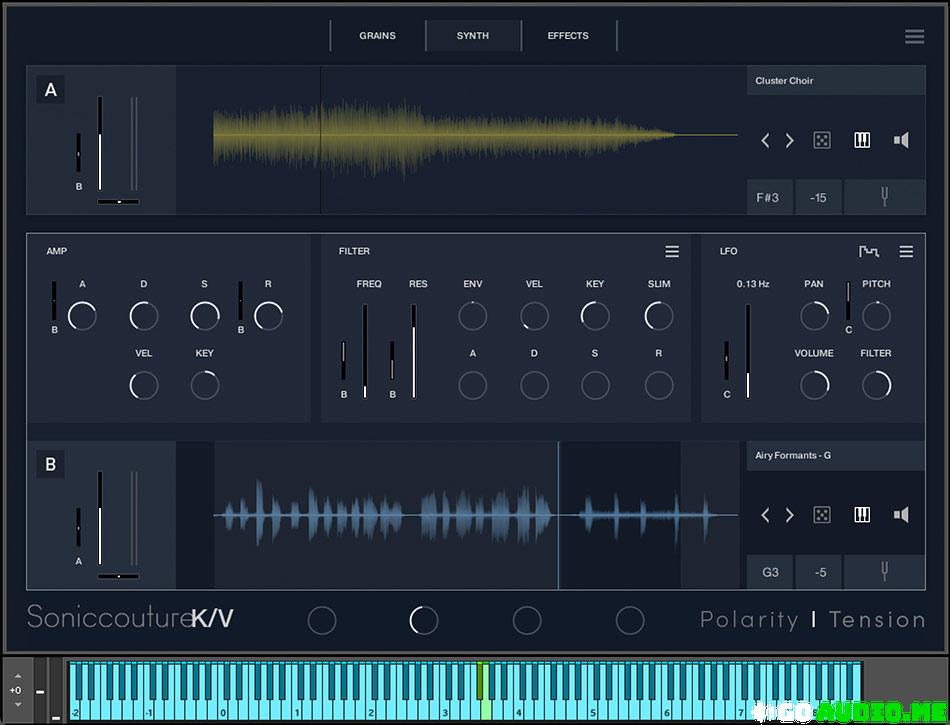Open the LFO section options menu
The height and width of the screenshot is (725, 950).
pyautogui.click(x=906, y=252)
